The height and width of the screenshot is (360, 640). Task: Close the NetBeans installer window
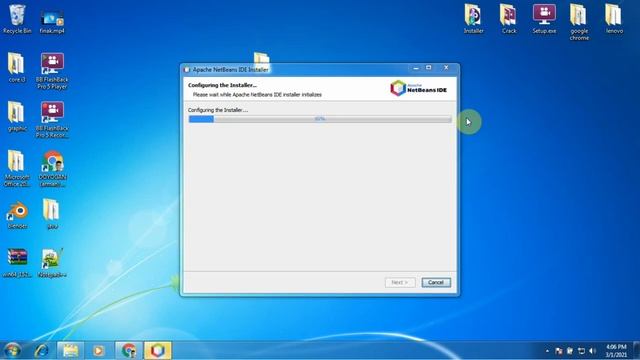pyautogui.click(x=446, y=68)
